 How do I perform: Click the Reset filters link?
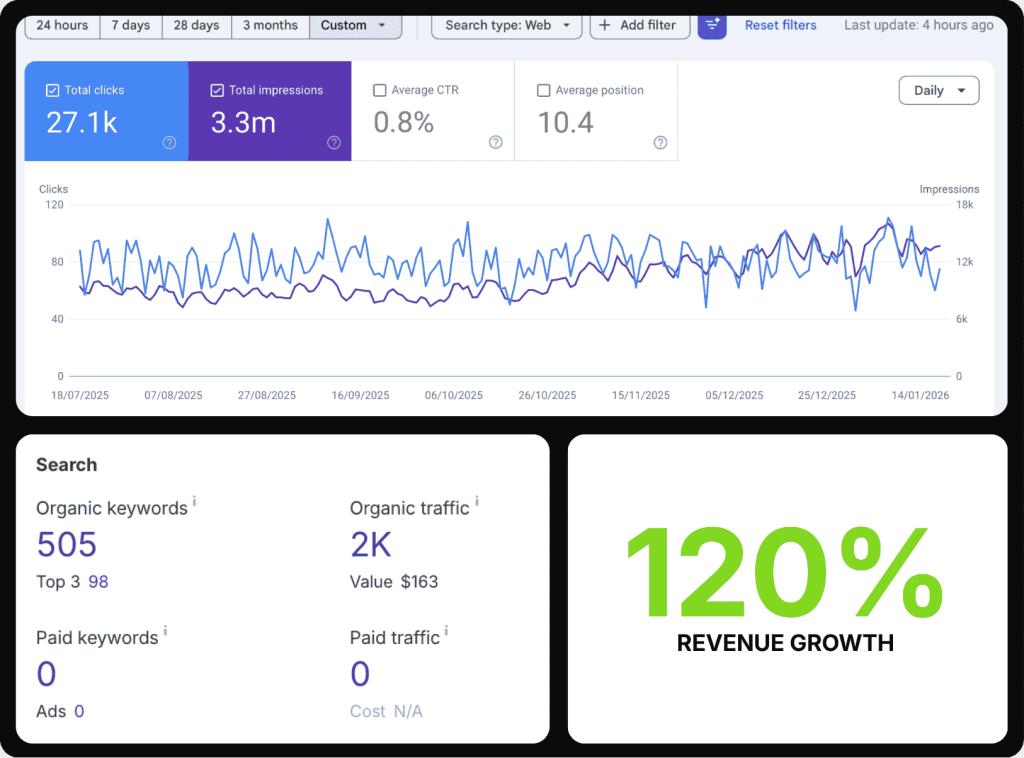point(780,25)
